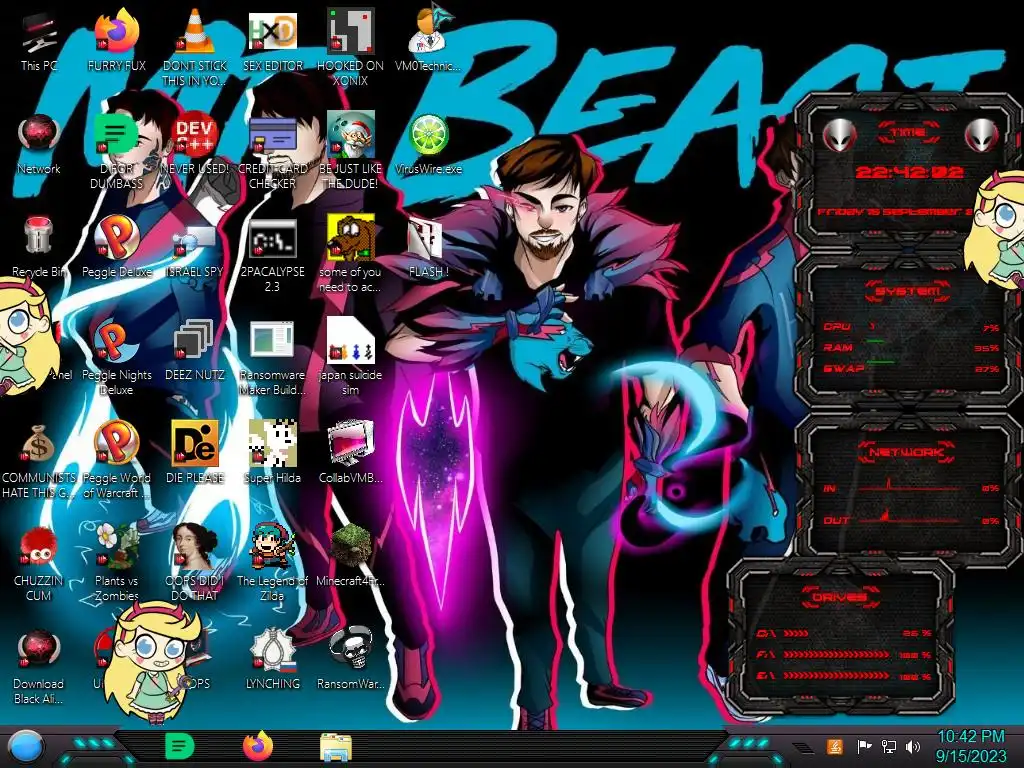This screenshot has height=768, width=1024.
Task: Click the SYSTEM widget header
Action: tap(908, 291)
